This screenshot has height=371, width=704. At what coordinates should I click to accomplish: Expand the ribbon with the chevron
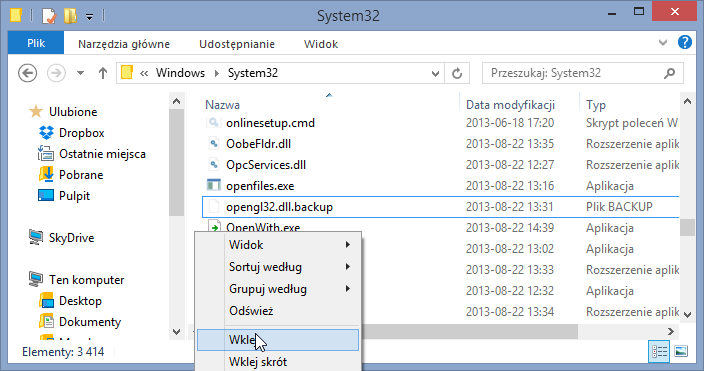pyautogui.click(x=663, y=43)
